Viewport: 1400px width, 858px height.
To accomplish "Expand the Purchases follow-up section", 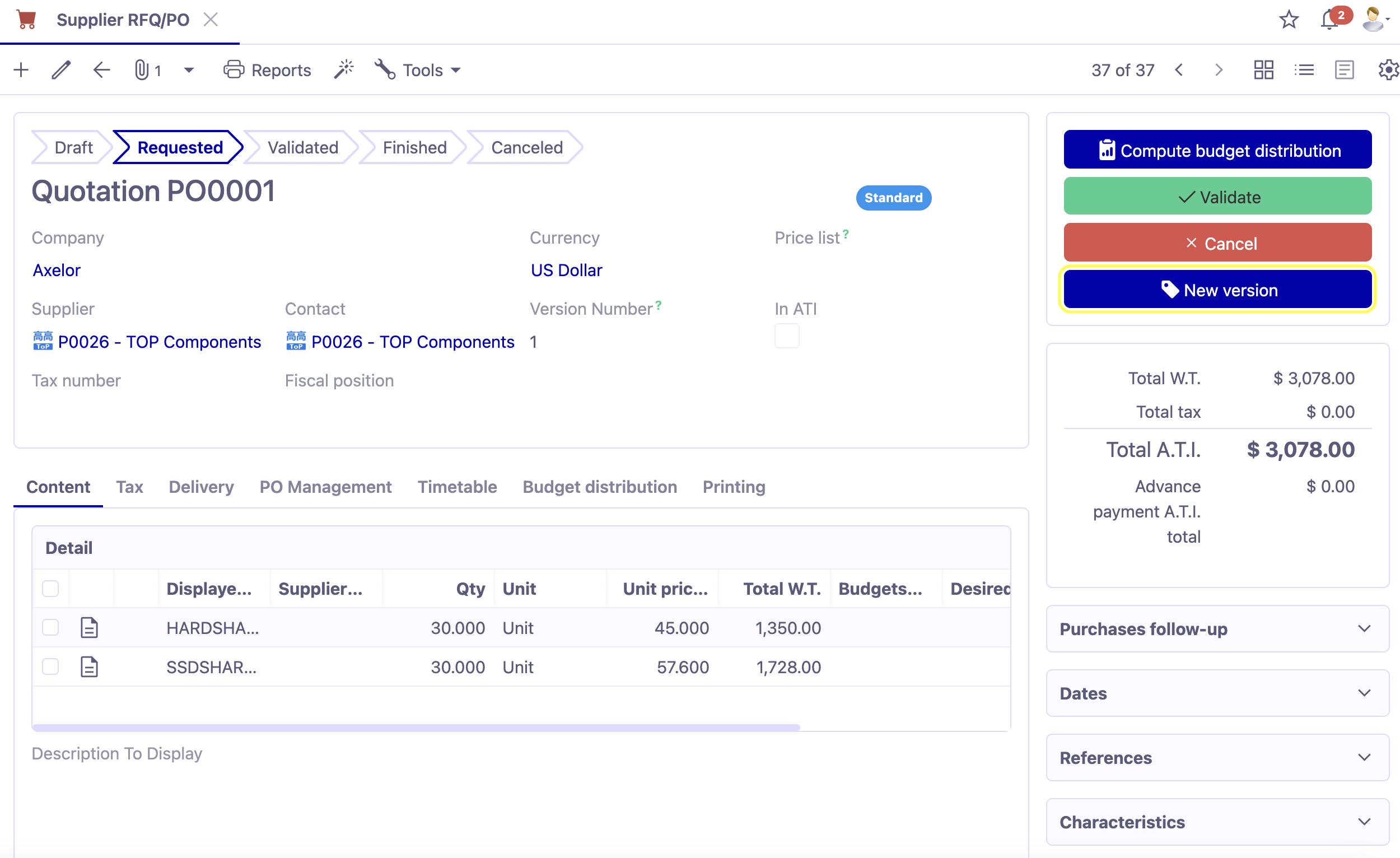I will [1216, 629].
